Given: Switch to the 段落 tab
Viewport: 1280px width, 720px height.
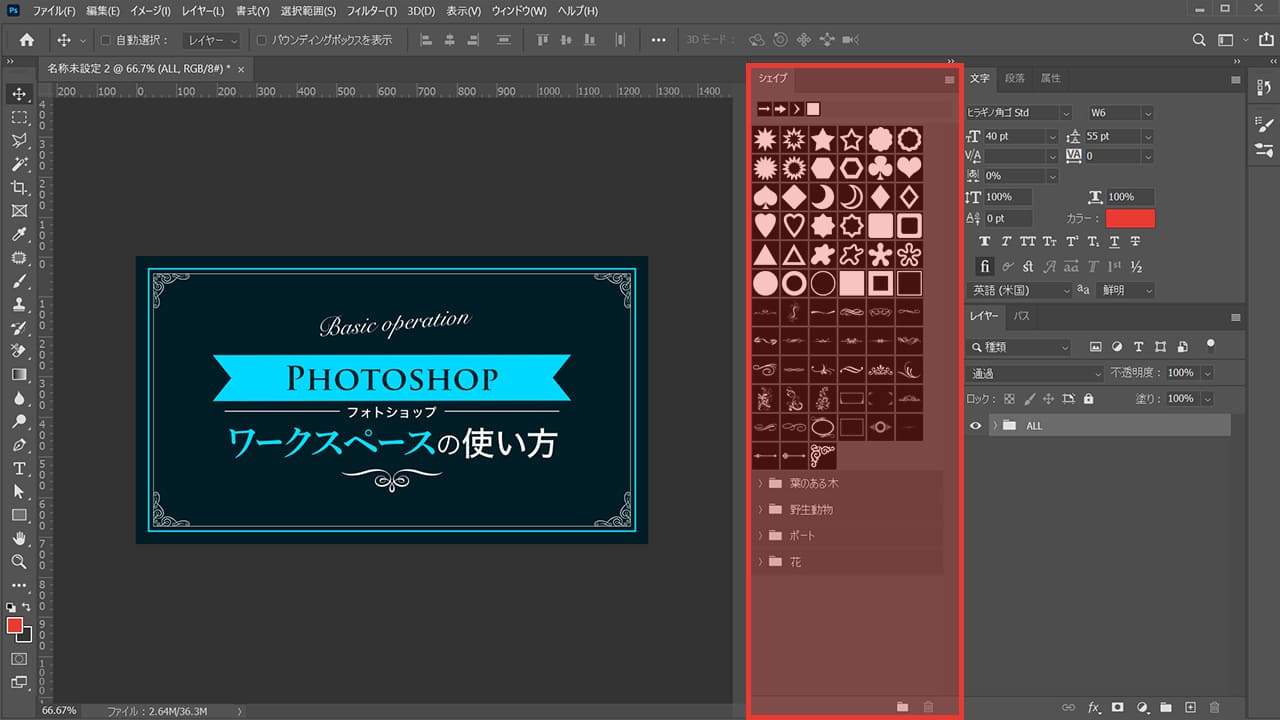Looking at the screenshot, I should (1015, 78).
